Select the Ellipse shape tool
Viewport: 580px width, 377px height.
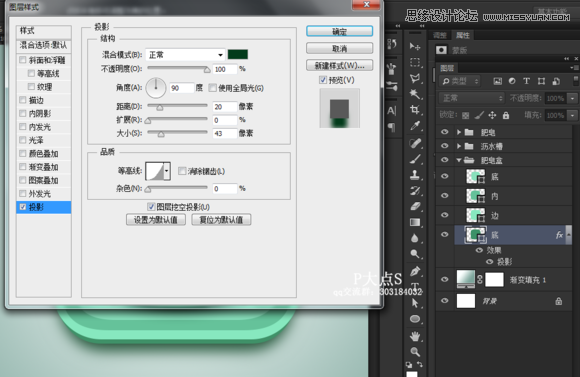pos(415,319)
